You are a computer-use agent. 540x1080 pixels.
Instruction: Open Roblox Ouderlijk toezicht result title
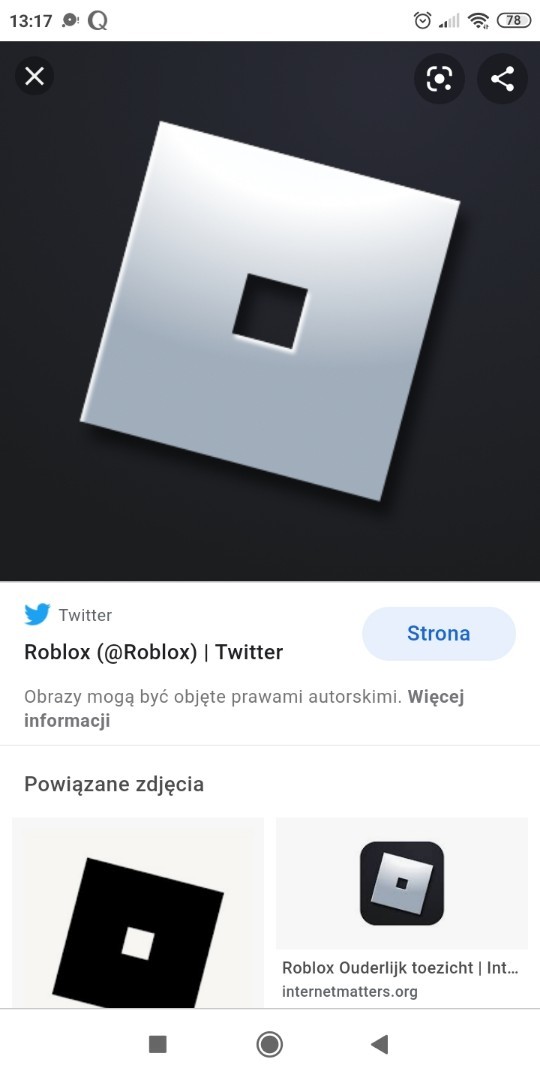tap(400, 968)
